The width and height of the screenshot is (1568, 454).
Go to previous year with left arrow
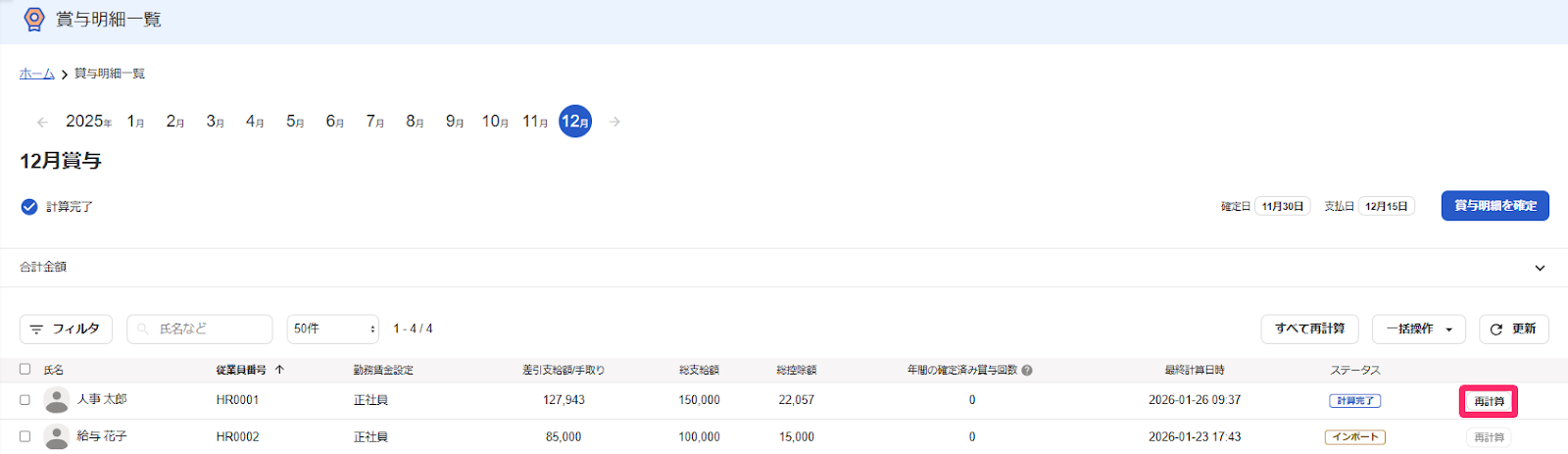click(42, 122)
